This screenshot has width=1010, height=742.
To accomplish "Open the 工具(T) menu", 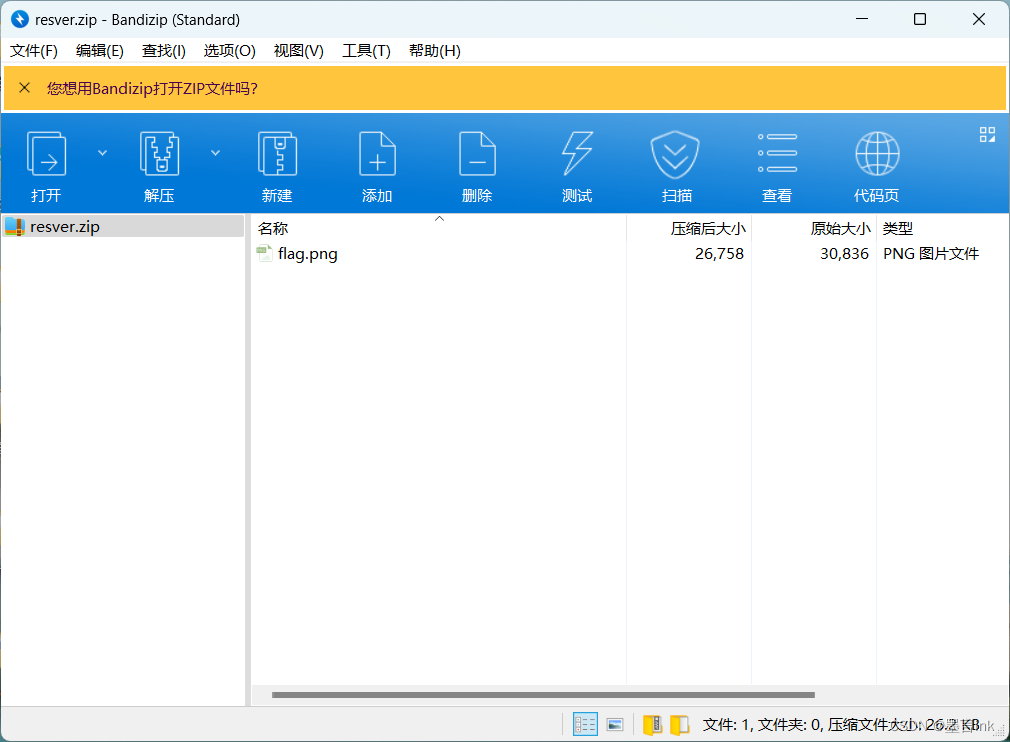I will click(366, 51).
